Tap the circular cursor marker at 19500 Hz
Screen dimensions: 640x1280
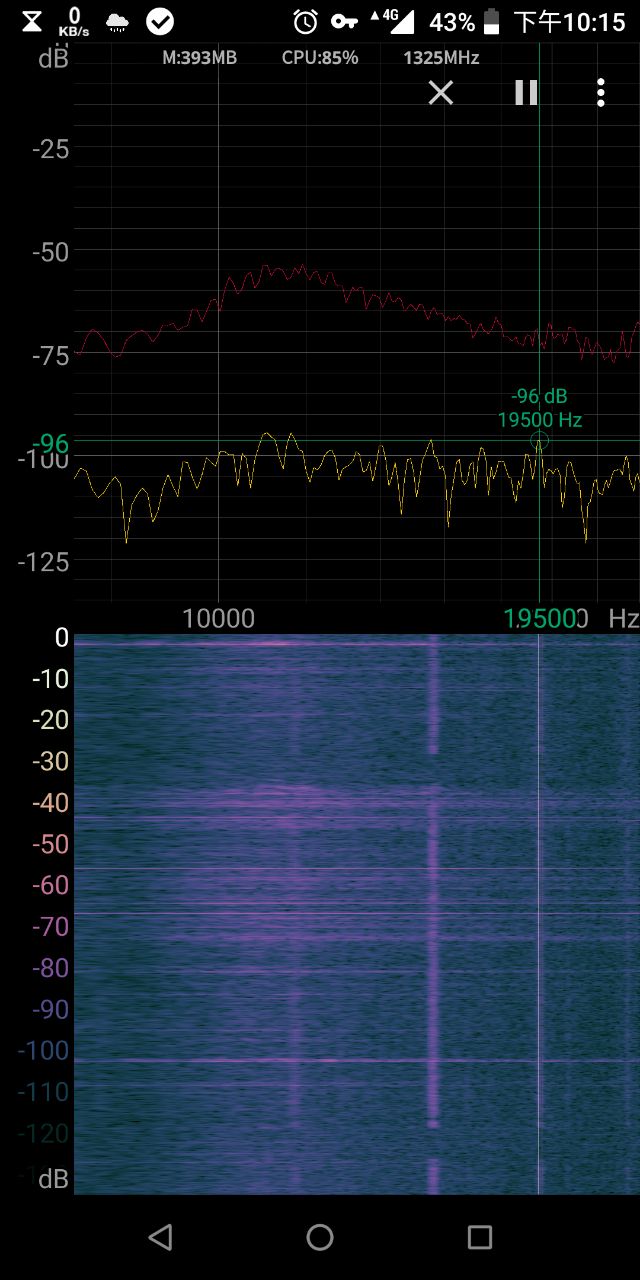539,440
